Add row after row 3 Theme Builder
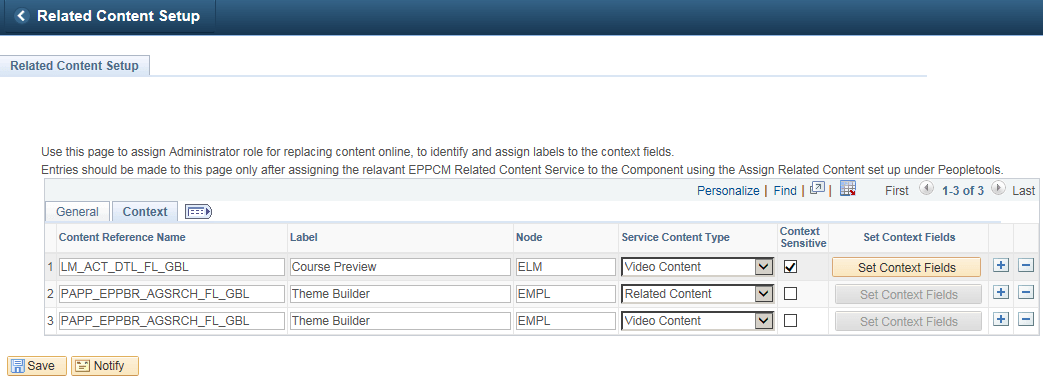The width and height of the screenshot is (1043, 387). tap(1000, 320)
